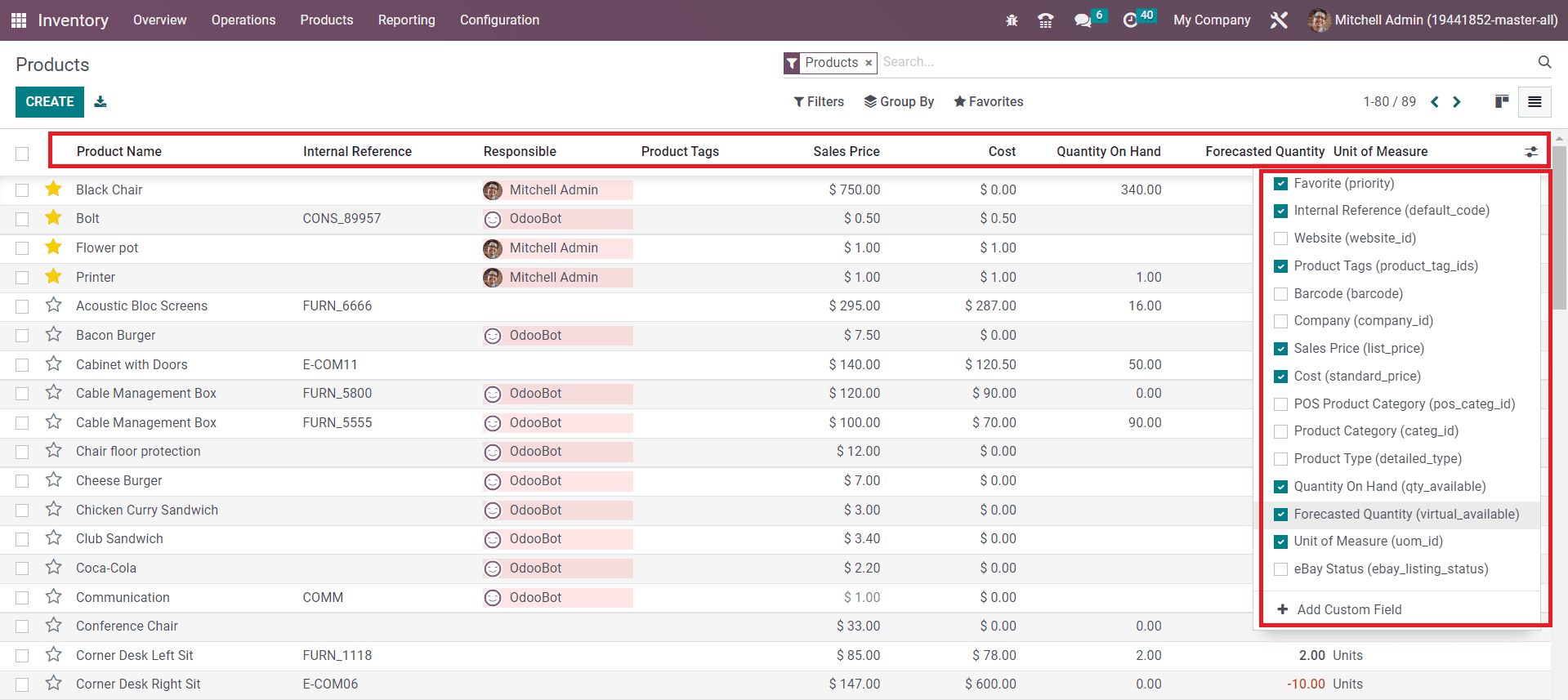This screenshot has width=1568, height=700.
Task: Click the download export icon
Action: tap(100, 102)
